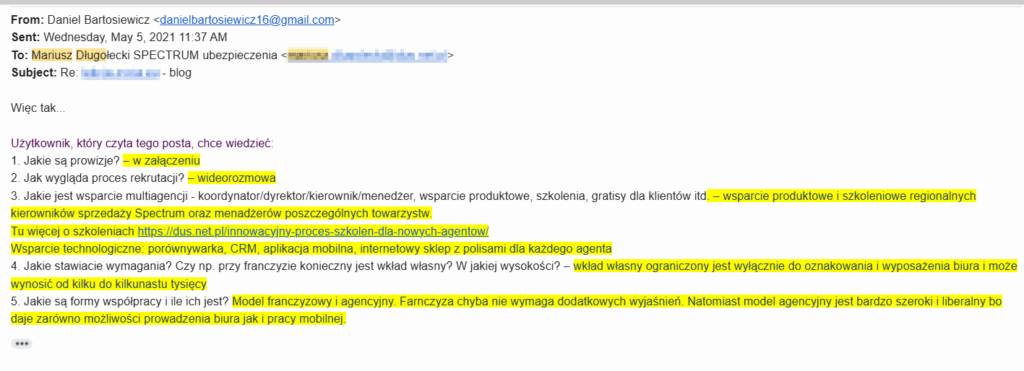This screenshot has height=371, width=1024.
Task: Click the purple 'Użytkownik, który czyta tego posta' line
Action: 142,143
